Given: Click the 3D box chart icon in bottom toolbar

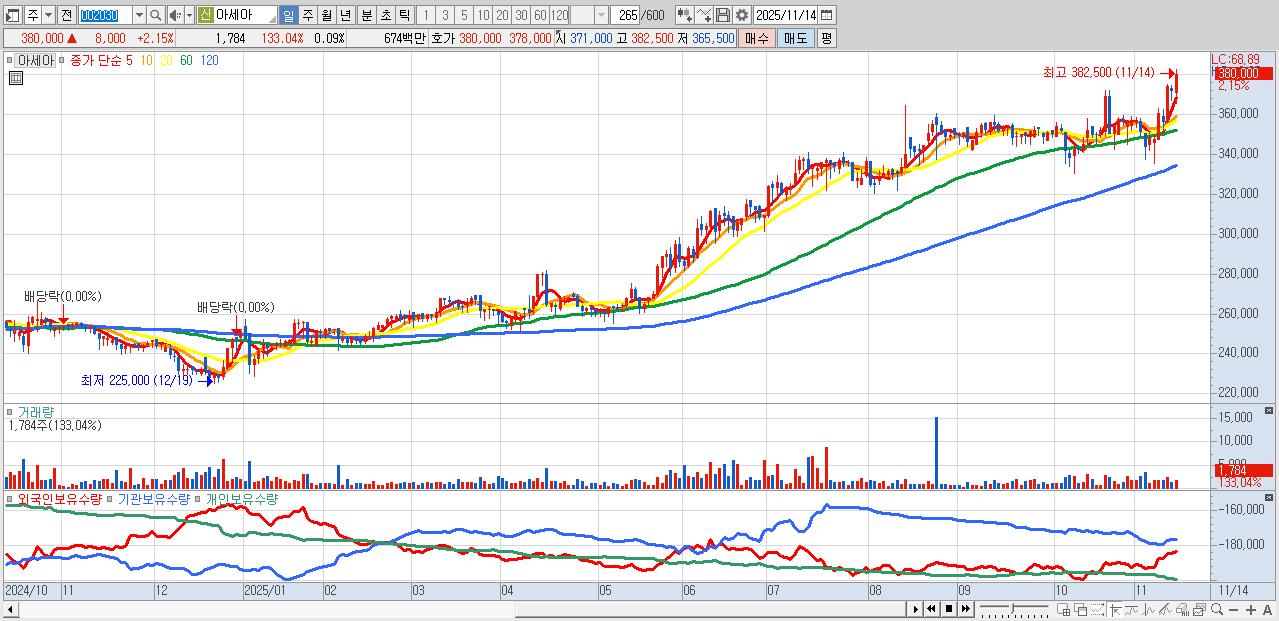Looking at the screenshot, I should (1182, 609).
